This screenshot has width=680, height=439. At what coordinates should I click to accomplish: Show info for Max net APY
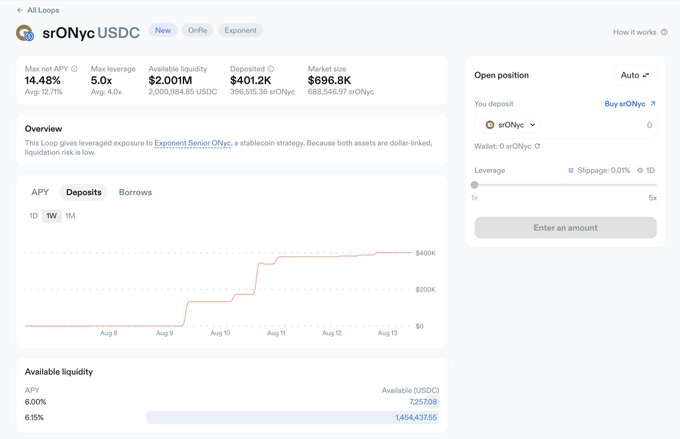click(x=74, y=69)
